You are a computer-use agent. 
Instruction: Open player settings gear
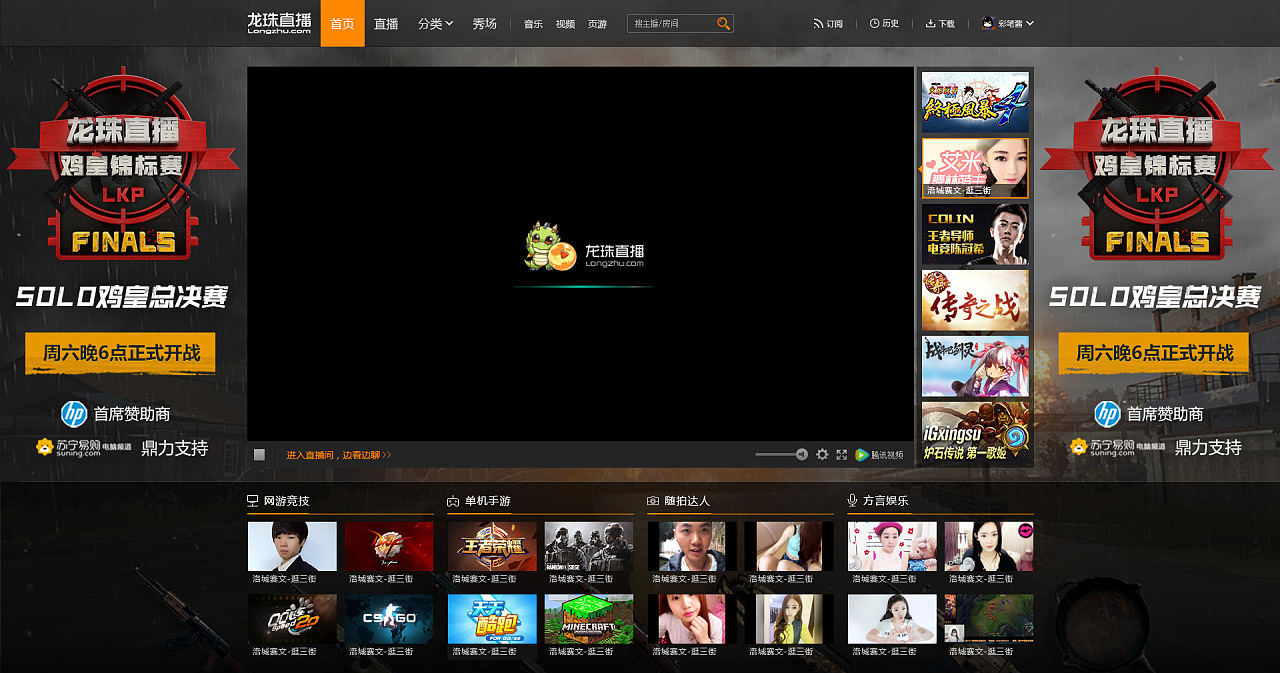[822, 454]
